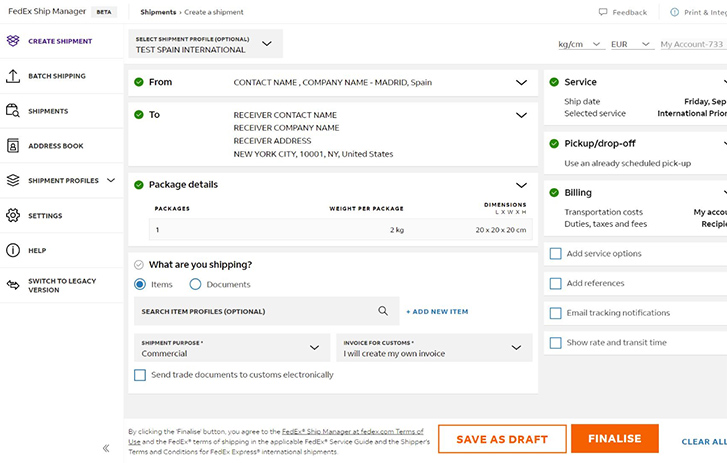Expand Shipment Profiles submenu chevron

coord(111,180)
